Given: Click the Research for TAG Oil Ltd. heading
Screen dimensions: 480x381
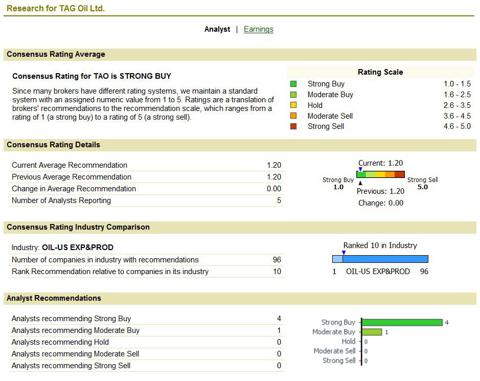Looking at the screenshot, I should (55, 8).
